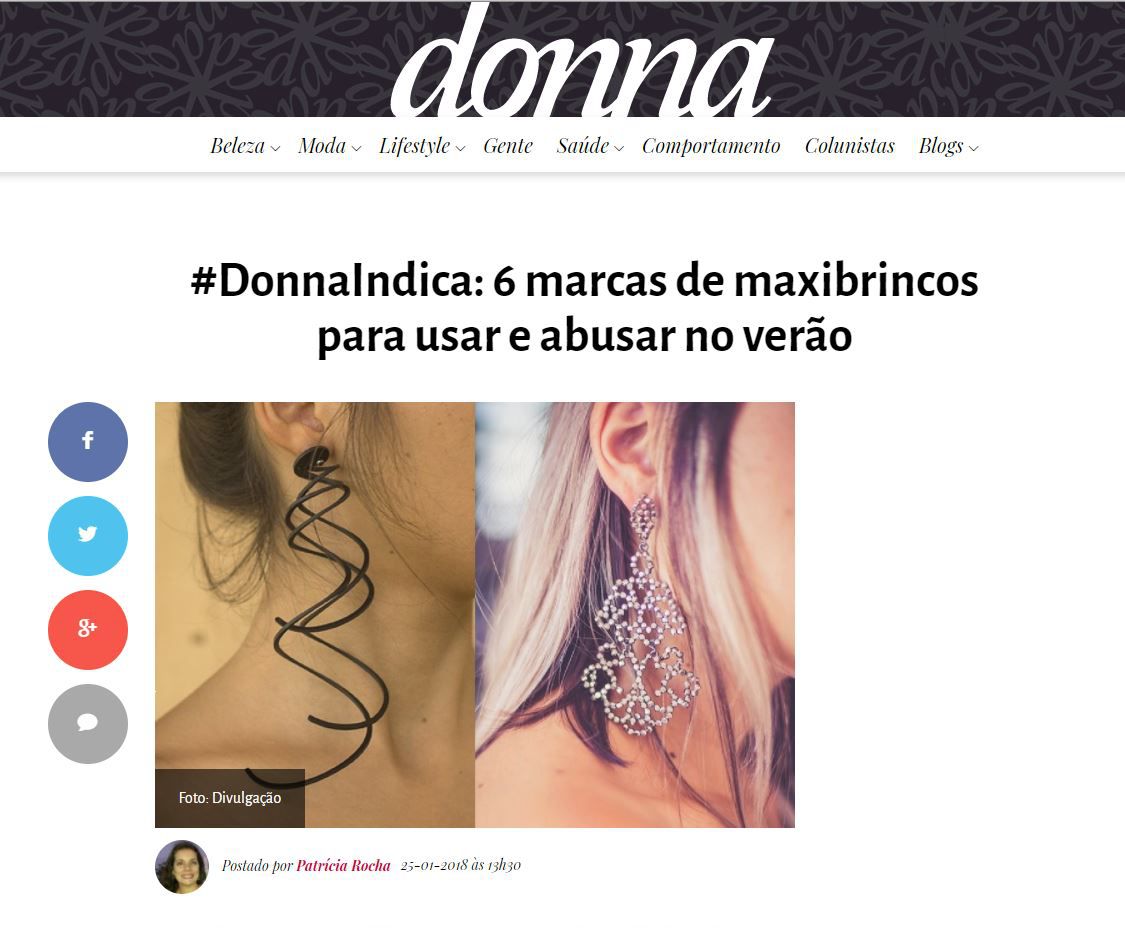The image size is (1125, 928).
Task: Share article via Twitter bird icon
Action: tap(88, 535)
